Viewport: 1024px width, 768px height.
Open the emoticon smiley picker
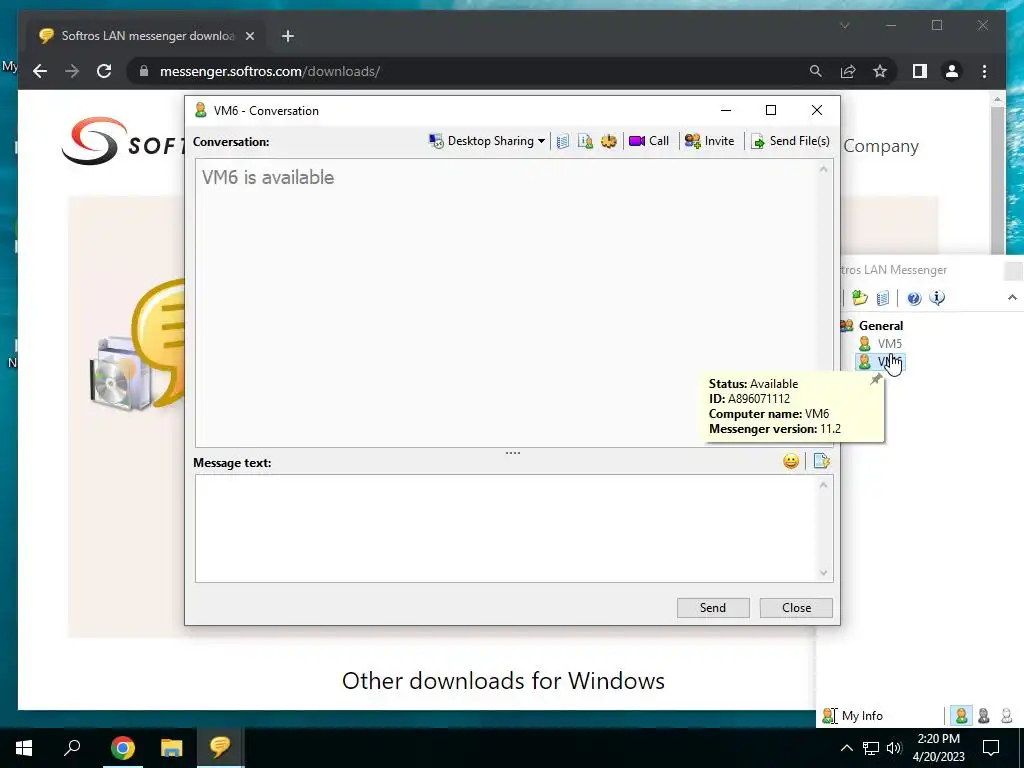point(791,462)
